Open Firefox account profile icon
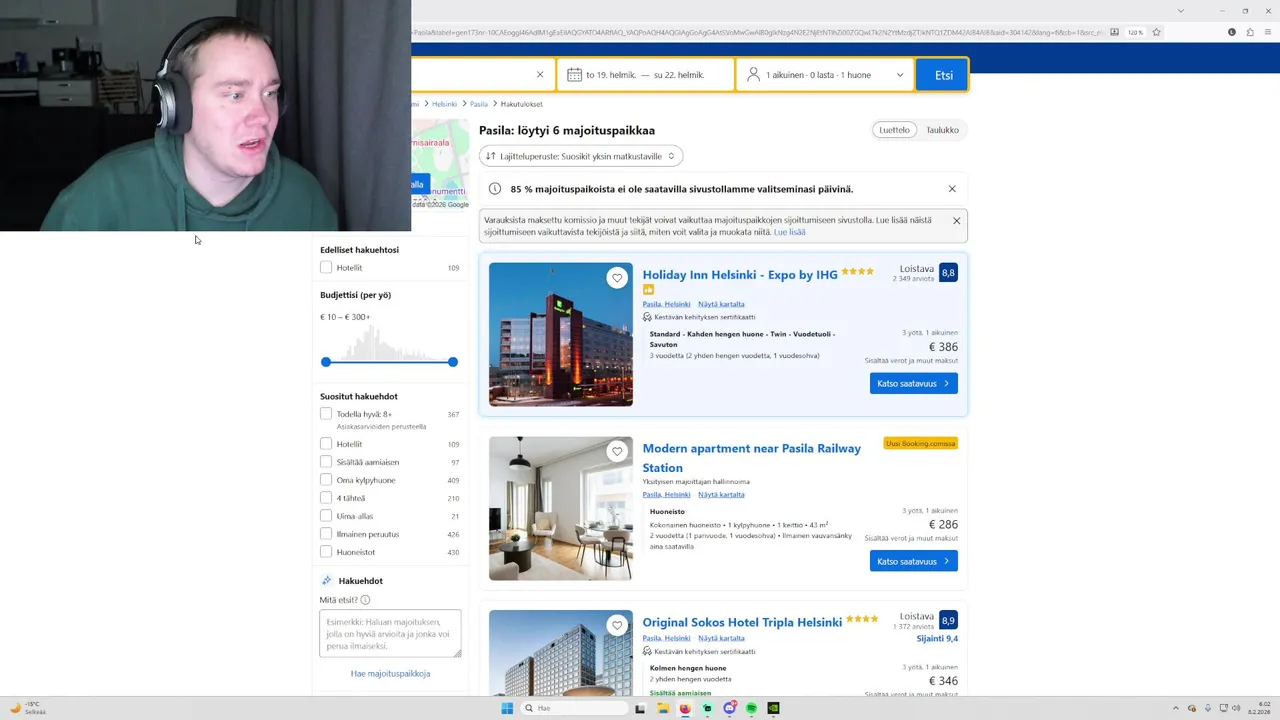 tap(1232, 32)
